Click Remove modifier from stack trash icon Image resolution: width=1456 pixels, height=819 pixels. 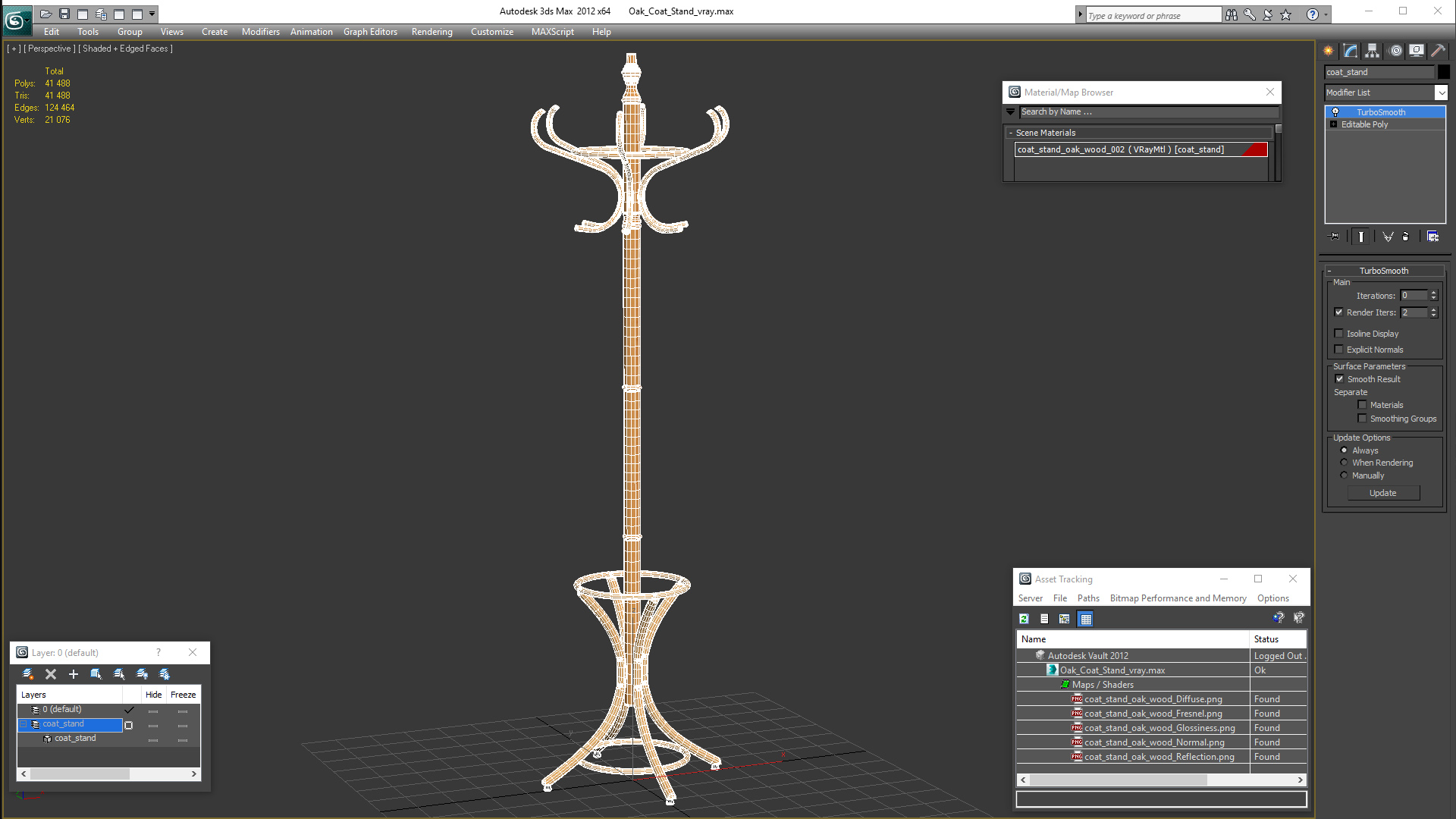(1405, 237)
